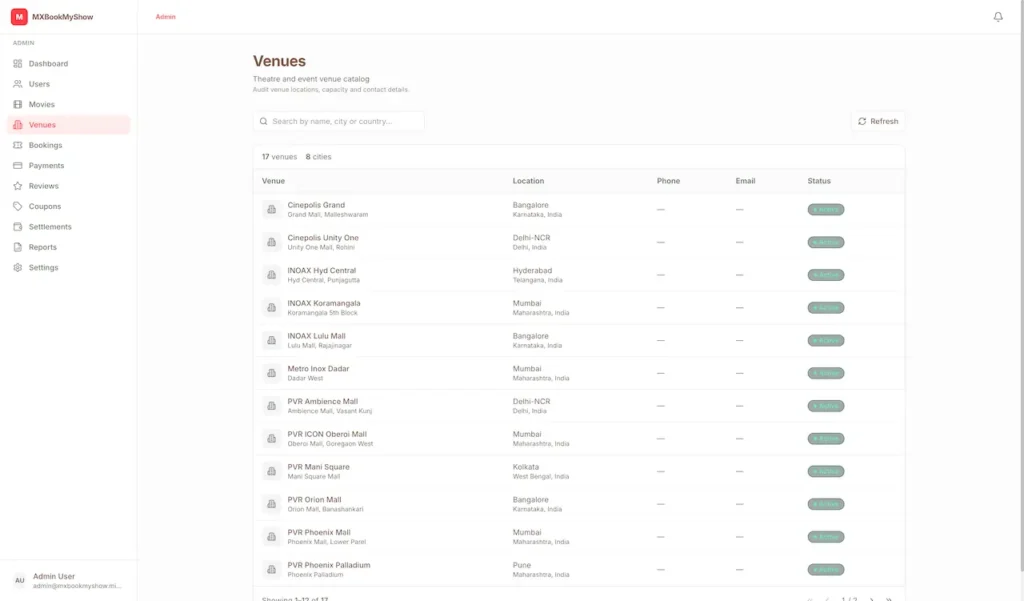Click building icon for Metro Inox Dadar
The width and height of the screenshot is (1024, 601).
pos(271,373)
